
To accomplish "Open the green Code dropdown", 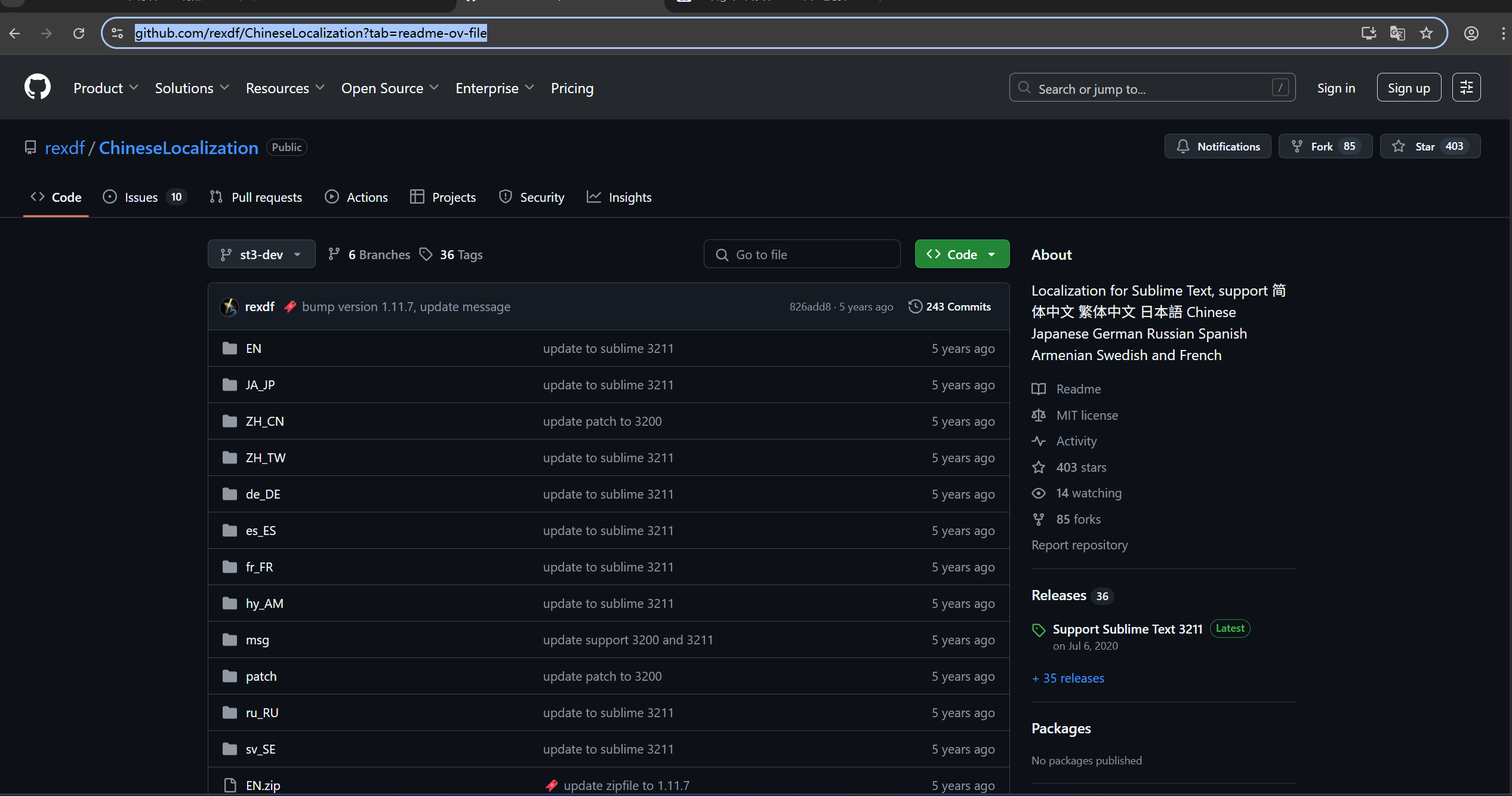I will (x=962, y=254).
